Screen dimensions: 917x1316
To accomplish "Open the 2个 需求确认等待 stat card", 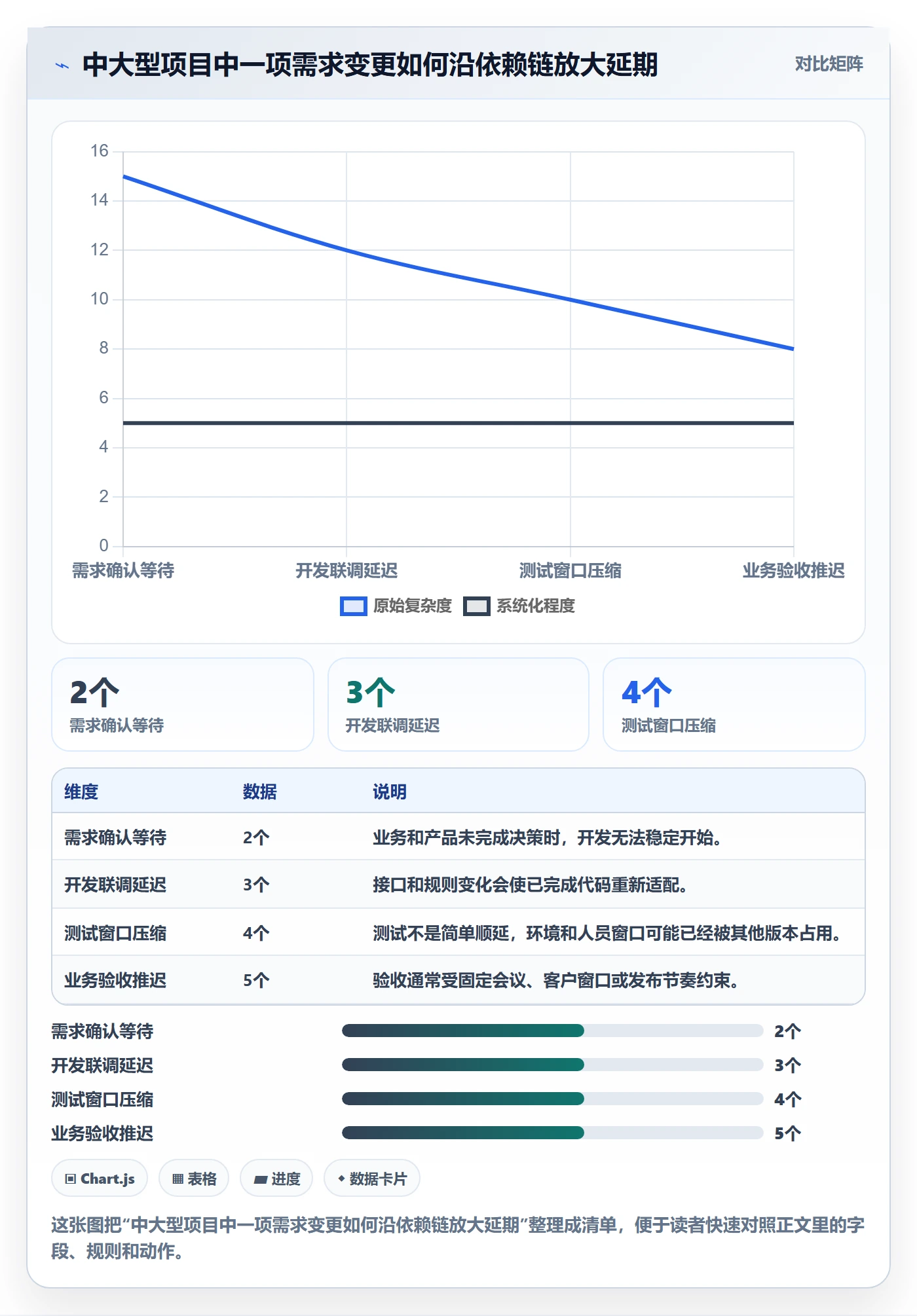I will [183, 704].
